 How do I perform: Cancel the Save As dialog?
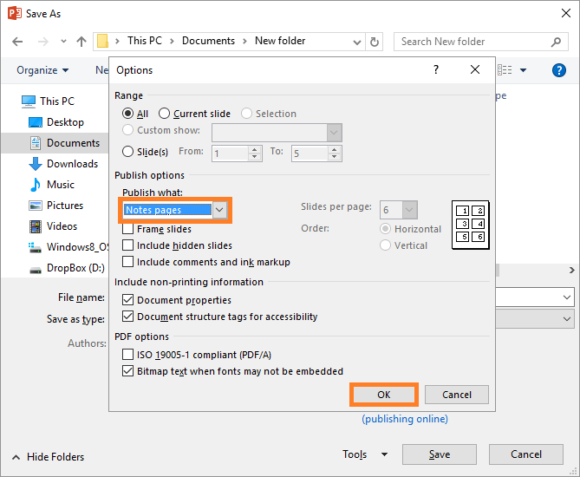526,454
